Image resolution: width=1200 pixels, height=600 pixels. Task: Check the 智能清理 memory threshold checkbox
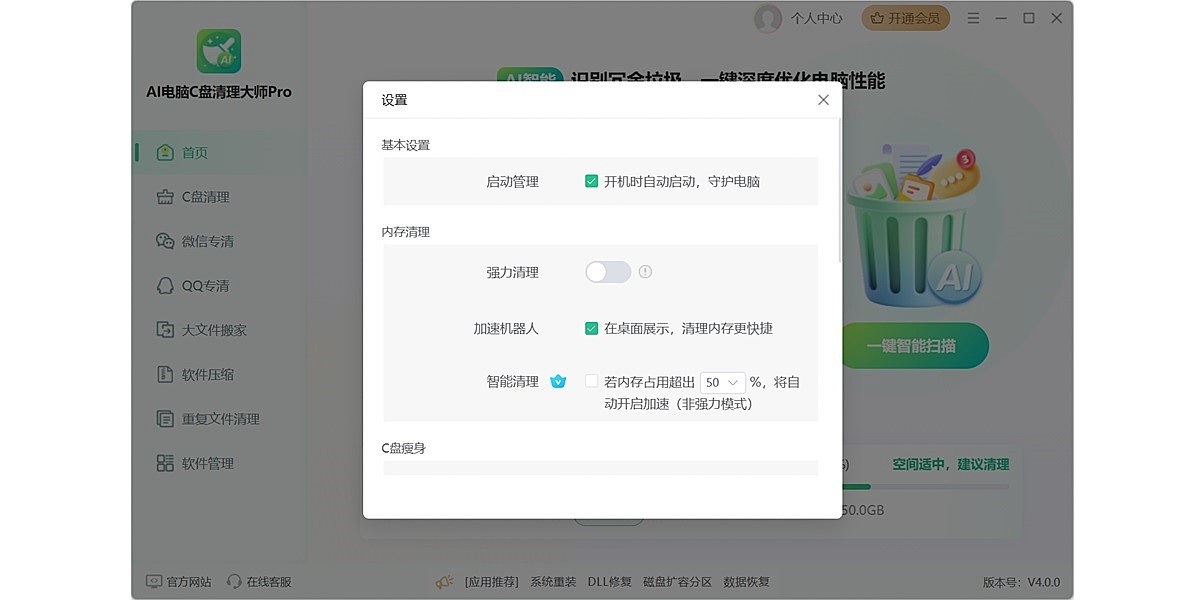point(591,381)
